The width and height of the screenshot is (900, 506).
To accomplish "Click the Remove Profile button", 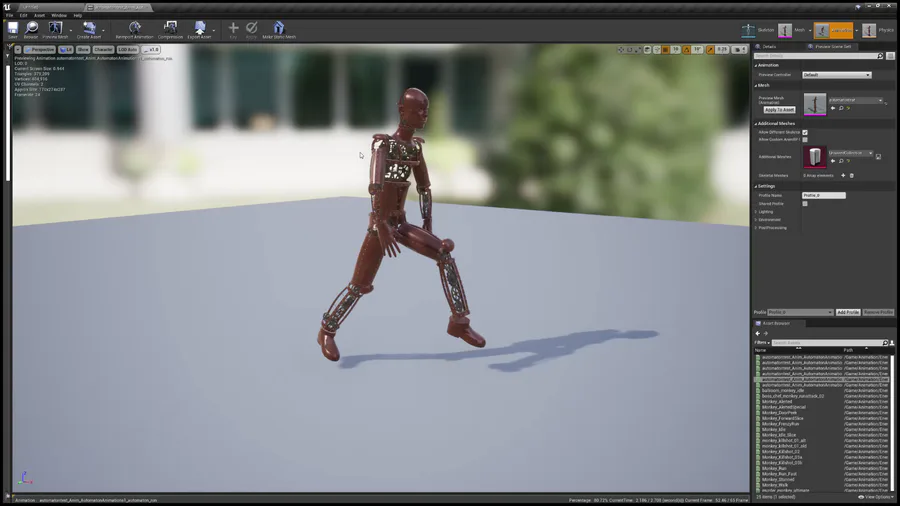I will click(878, 312).
